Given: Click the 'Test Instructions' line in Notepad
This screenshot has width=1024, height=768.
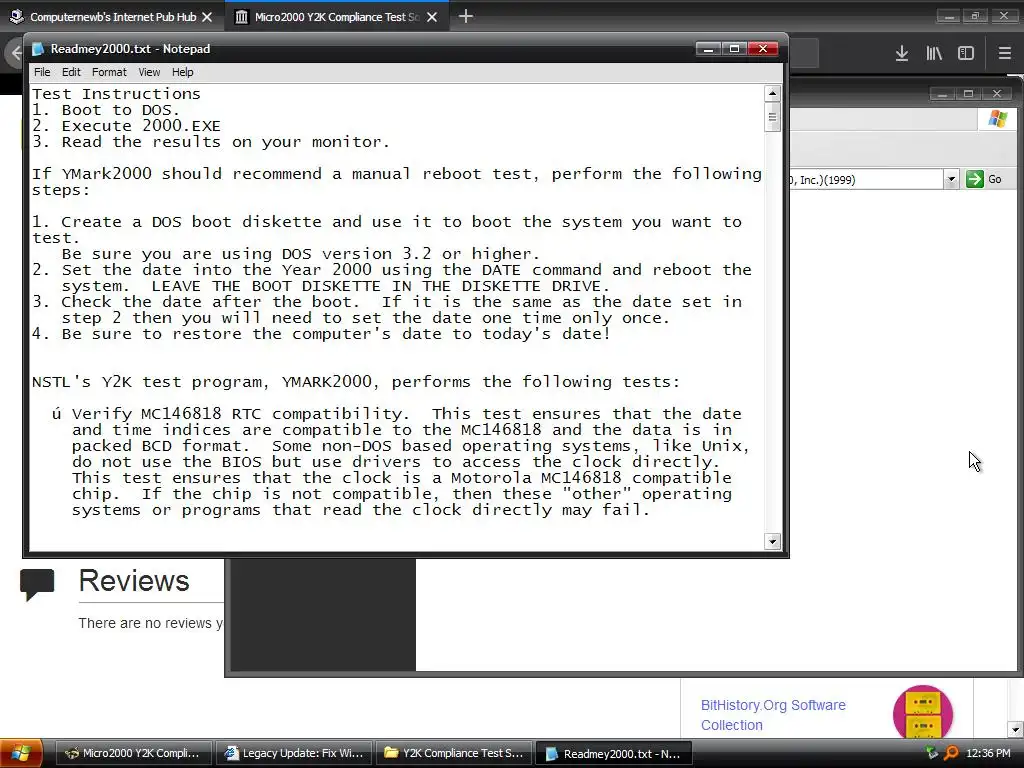Looking at the screenshot, I should pyautogui.click(x=116, y=94).
